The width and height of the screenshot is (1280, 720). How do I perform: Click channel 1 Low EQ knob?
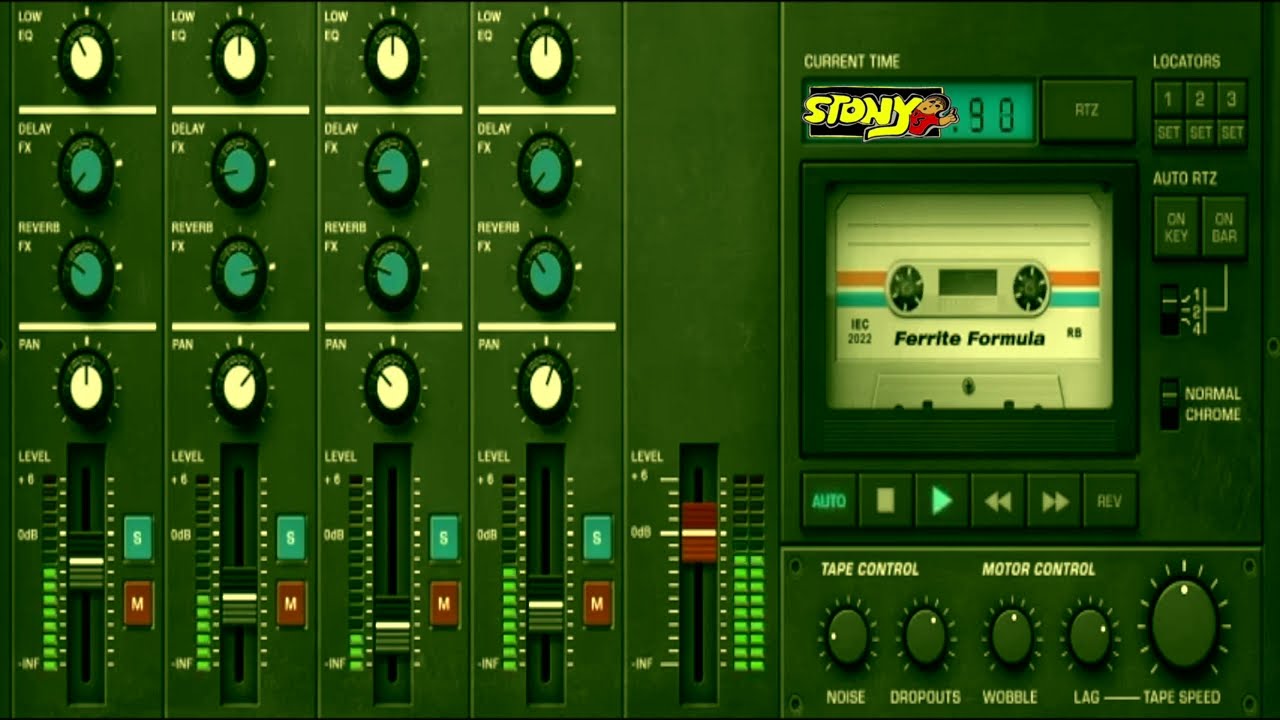[87, 58]
